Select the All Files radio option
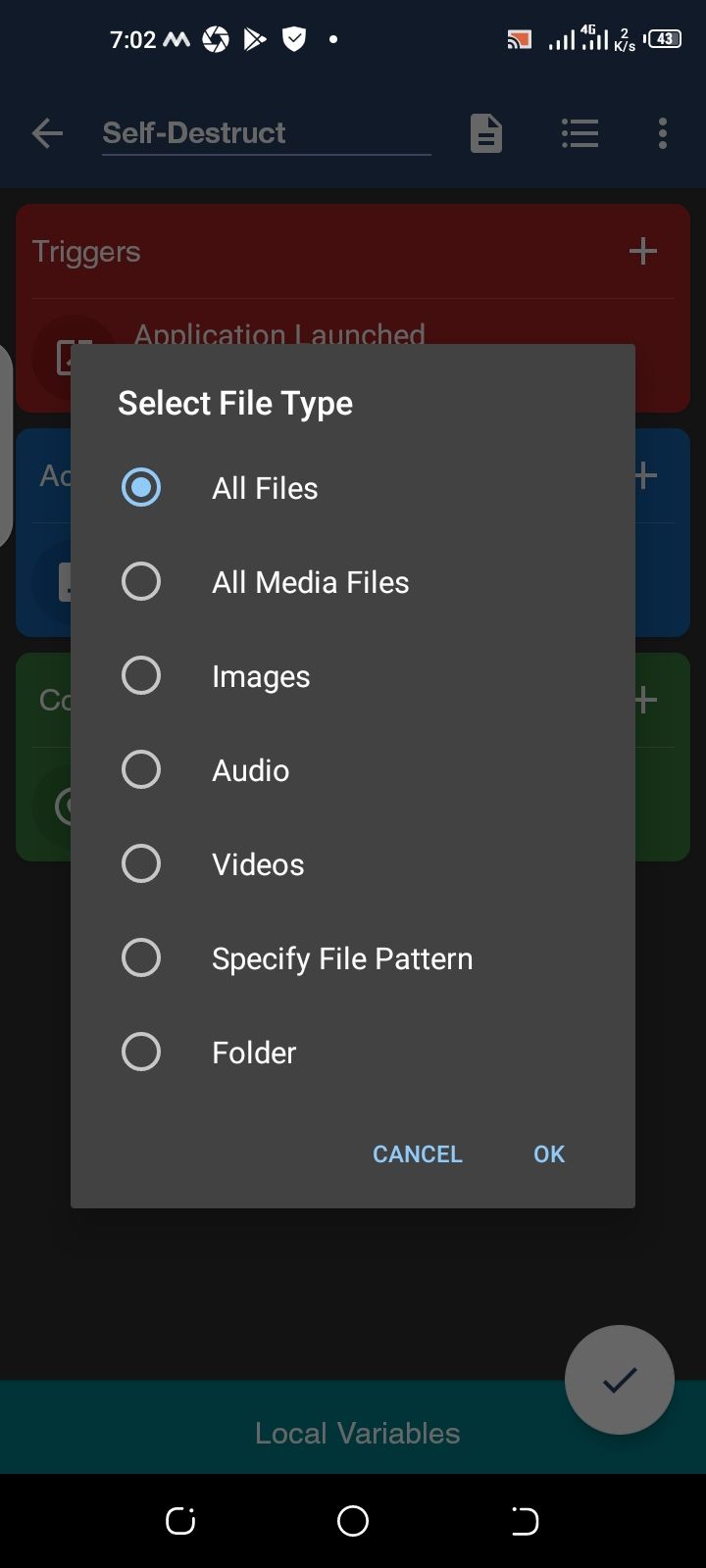Viewport: 706px width, 1568px height. [353, 487]
